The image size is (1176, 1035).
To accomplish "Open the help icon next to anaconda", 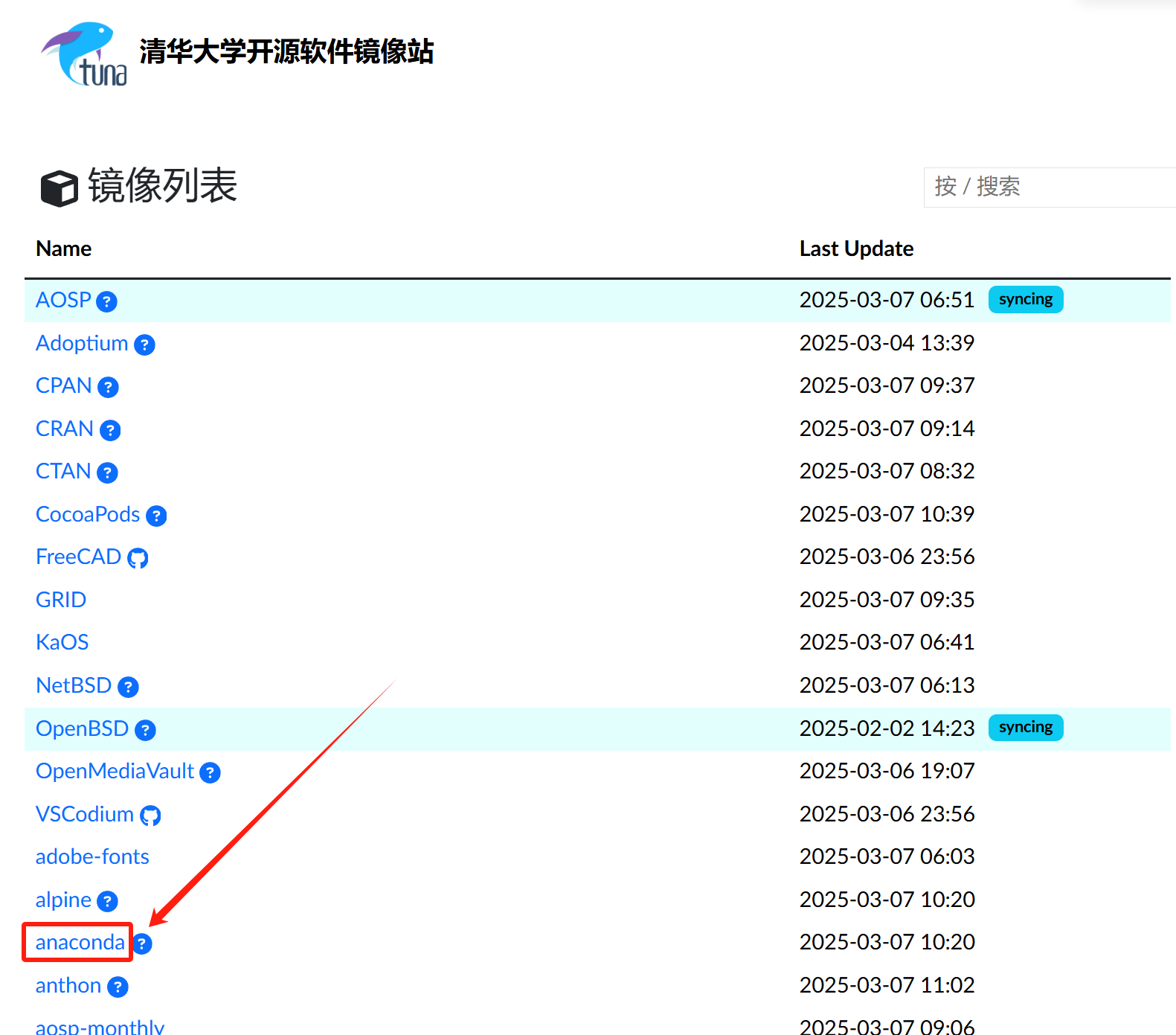I will point(143,943).
